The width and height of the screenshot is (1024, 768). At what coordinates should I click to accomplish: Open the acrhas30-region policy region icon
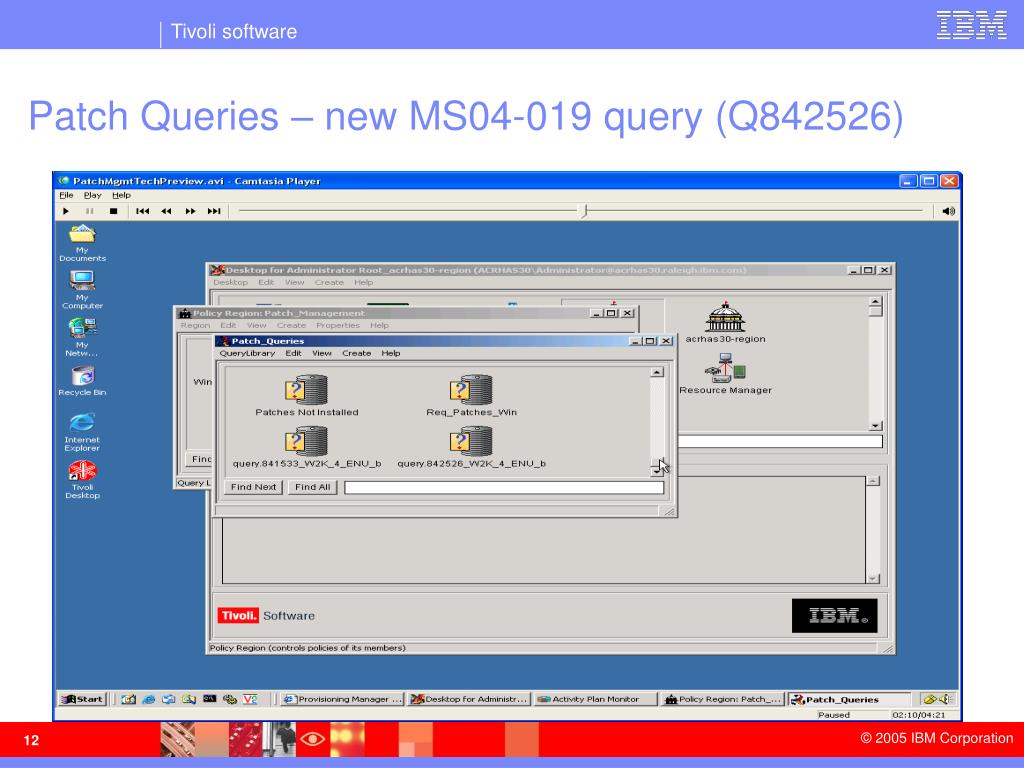point(725,317)
